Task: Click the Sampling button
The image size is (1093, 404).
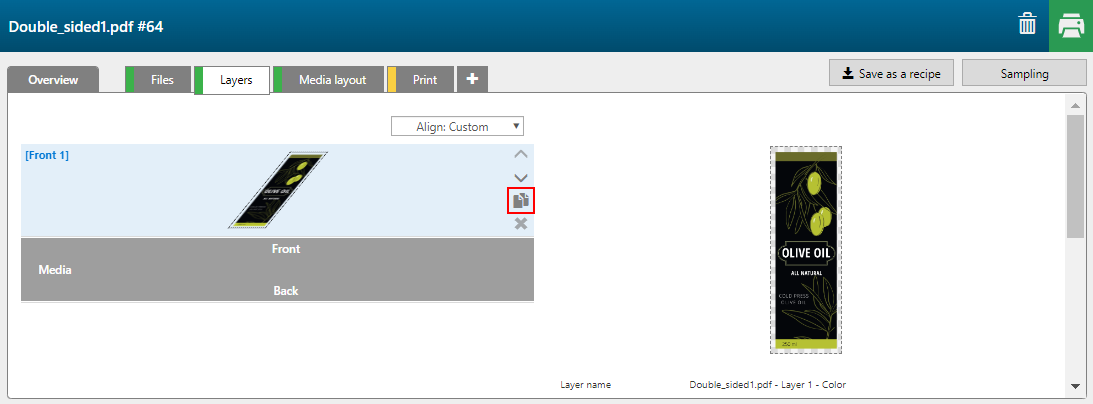Action: click(x=1024, y=73)
